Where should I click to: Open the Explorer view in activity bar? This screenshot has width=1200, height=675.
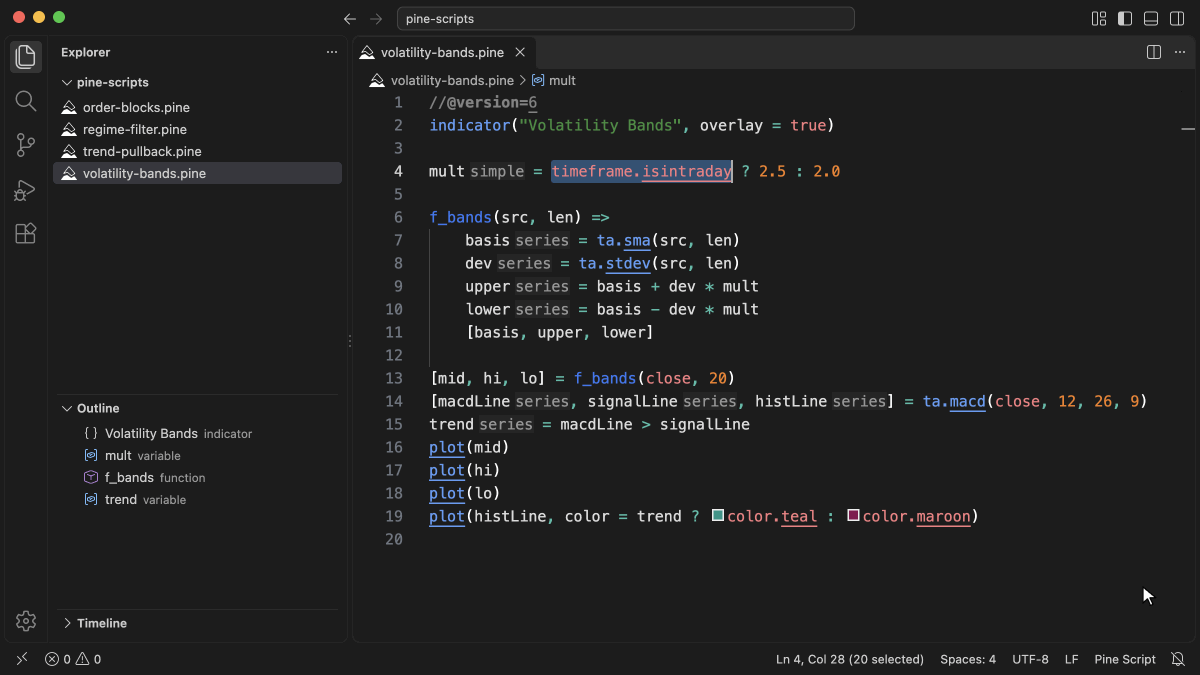click(x=26, y=57)
